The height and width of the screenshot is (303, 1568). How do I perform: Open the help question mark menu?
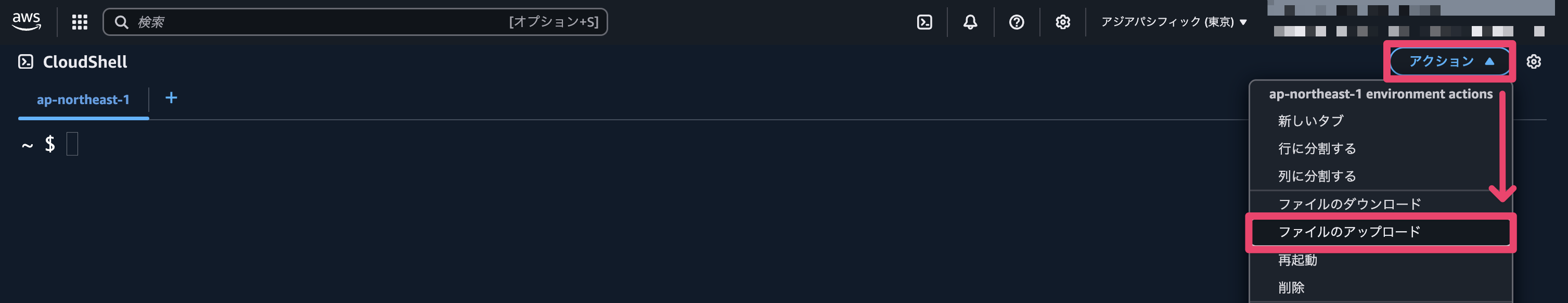click(x=1016, y=22)
